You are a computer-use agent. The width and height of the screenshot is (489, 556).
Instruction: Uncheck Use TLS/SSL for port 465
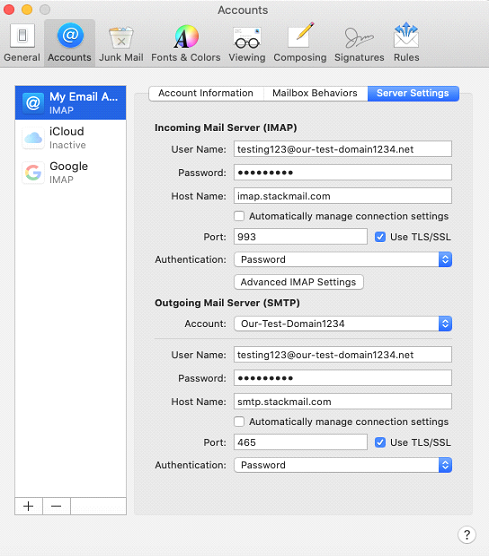(380, 443)
